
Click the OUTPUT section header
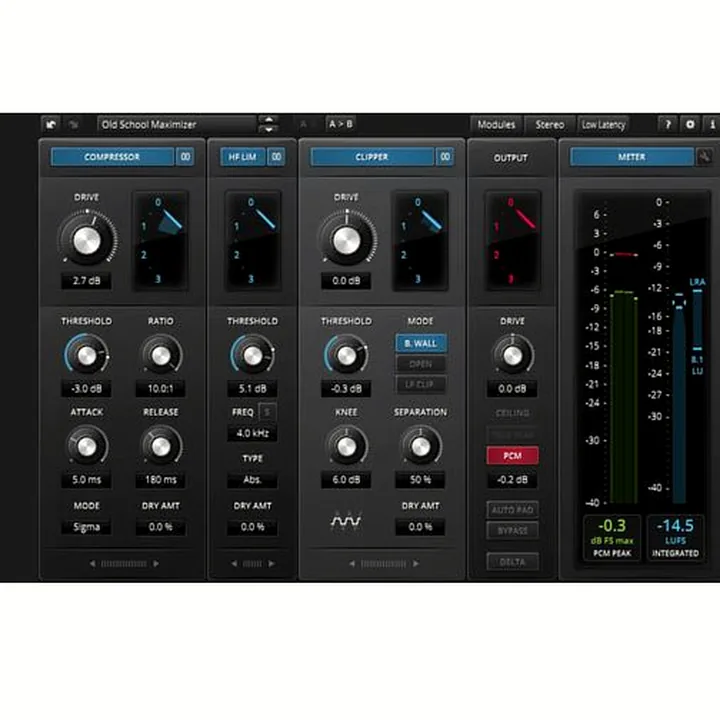(511, 158)
